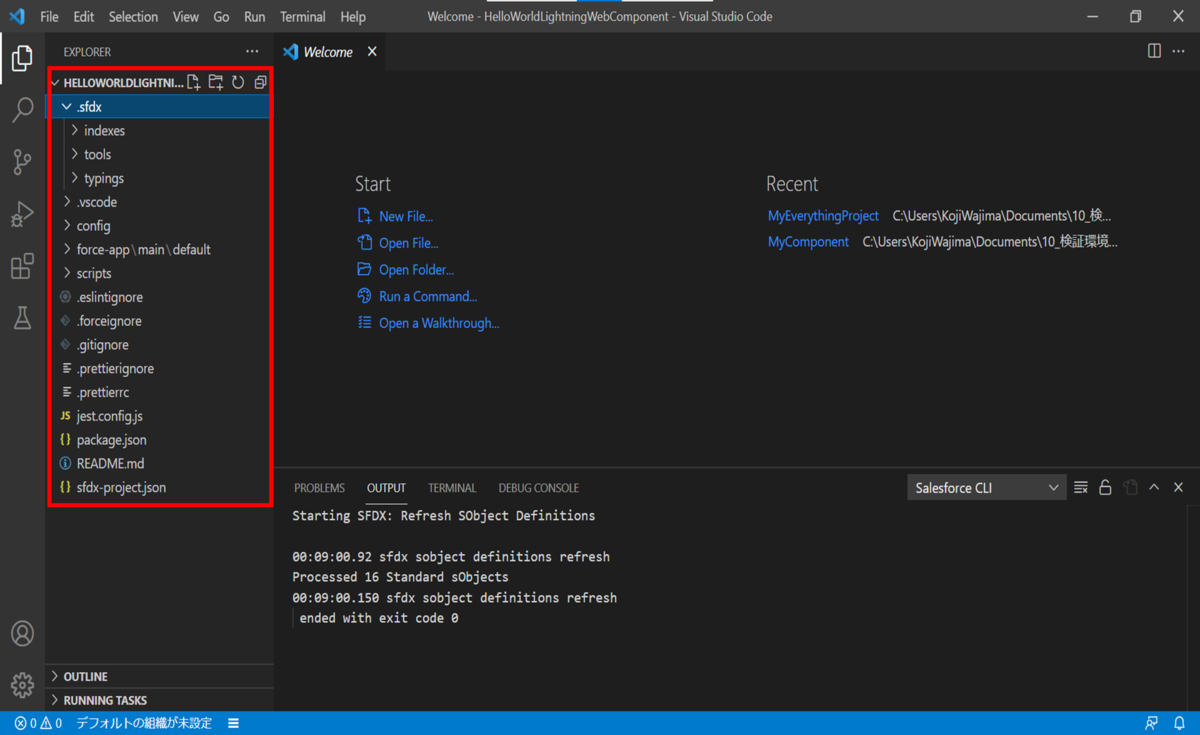The height and width of the screenshot is (735, 1200).
Task: Close the bottom panel
Action: tap(1178, 488)
